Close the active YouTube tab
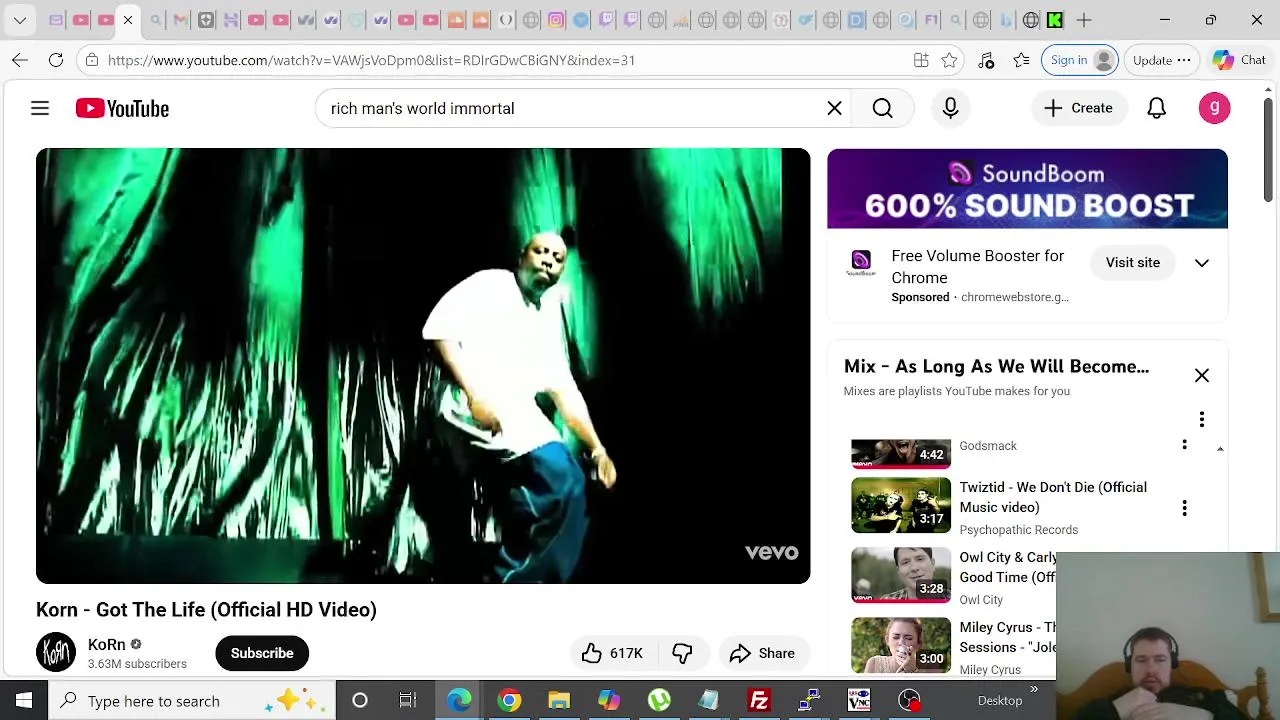Screen dimensions: 1280x720 (x=128, y=20)
